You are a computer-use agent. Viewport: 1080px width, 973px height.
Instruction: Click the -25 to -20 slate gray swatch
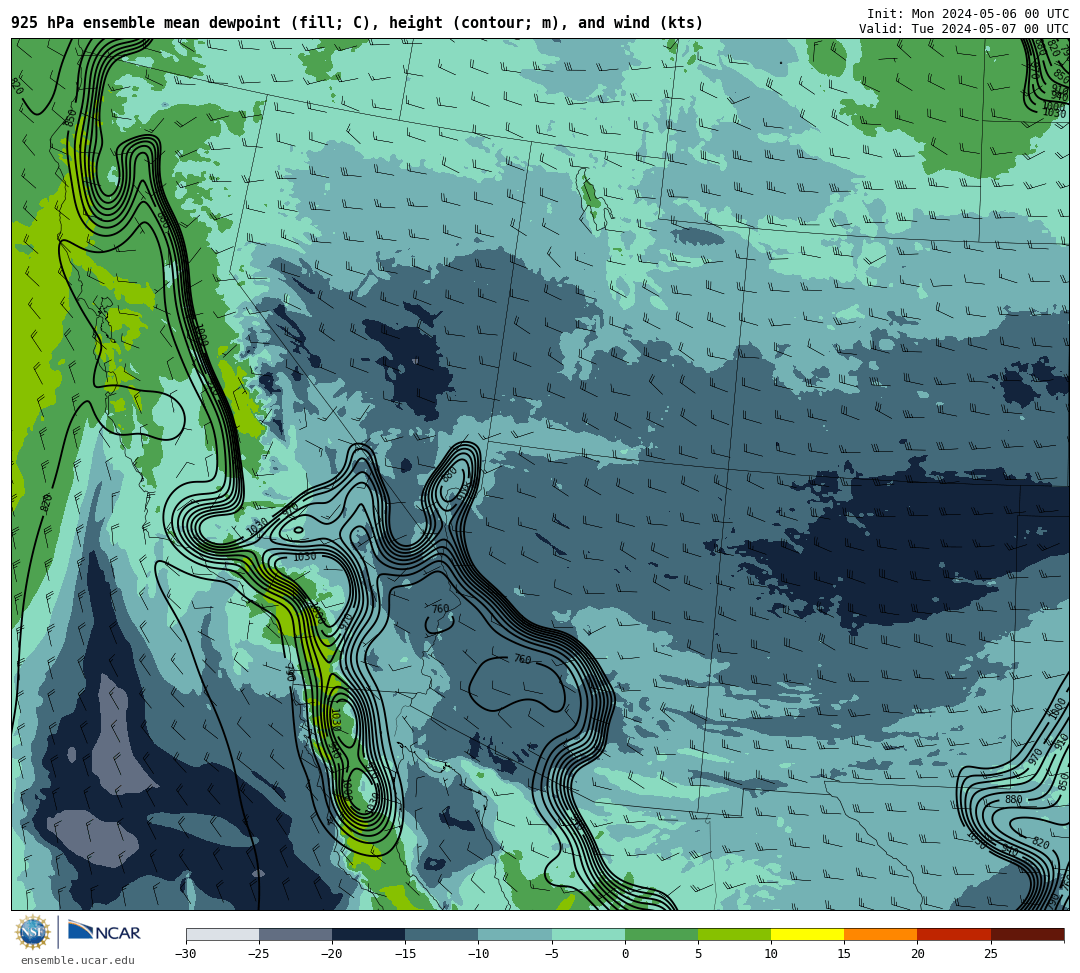tap(295, 934)
